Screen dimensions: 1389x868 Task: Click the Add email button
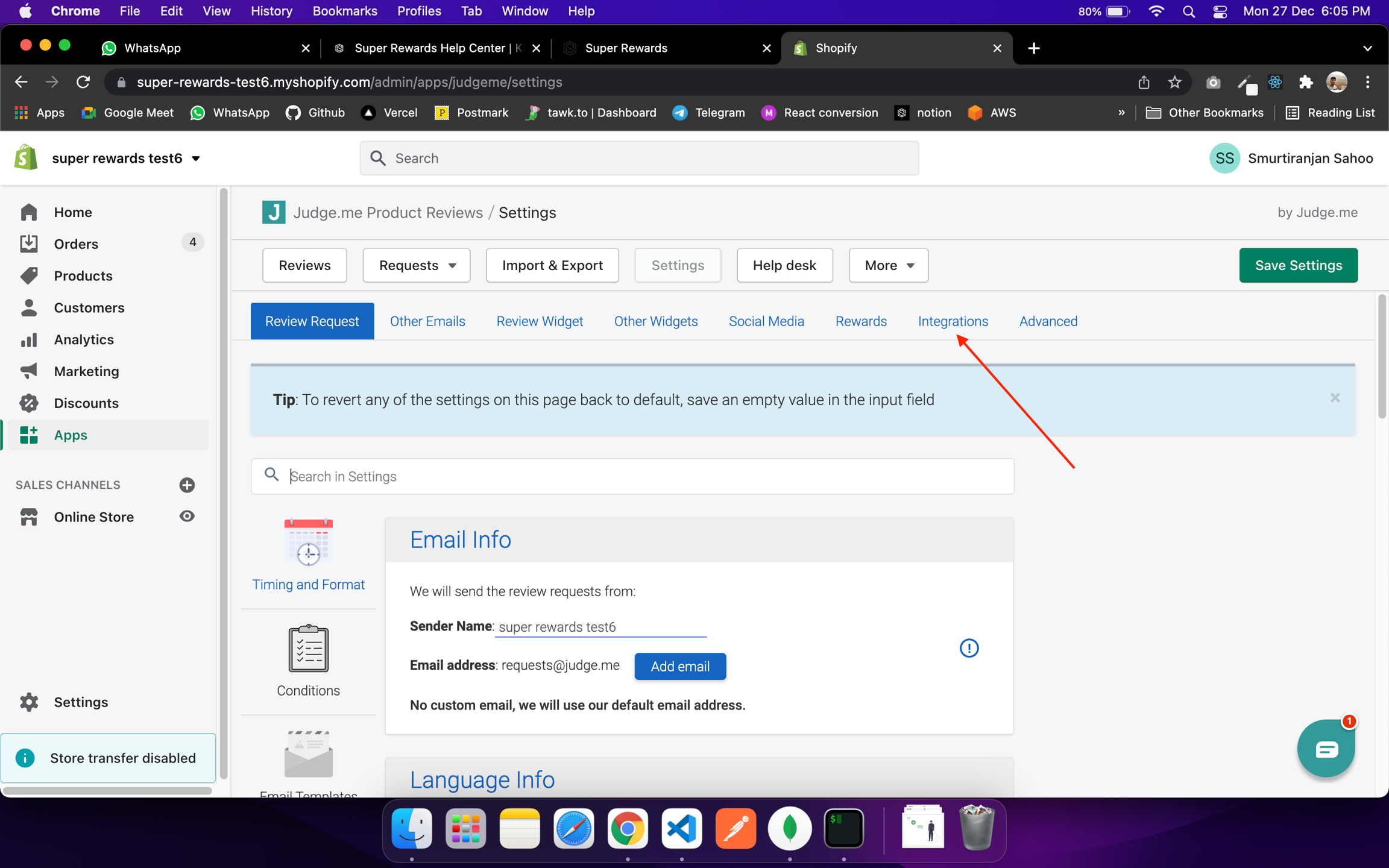[679, 666]
